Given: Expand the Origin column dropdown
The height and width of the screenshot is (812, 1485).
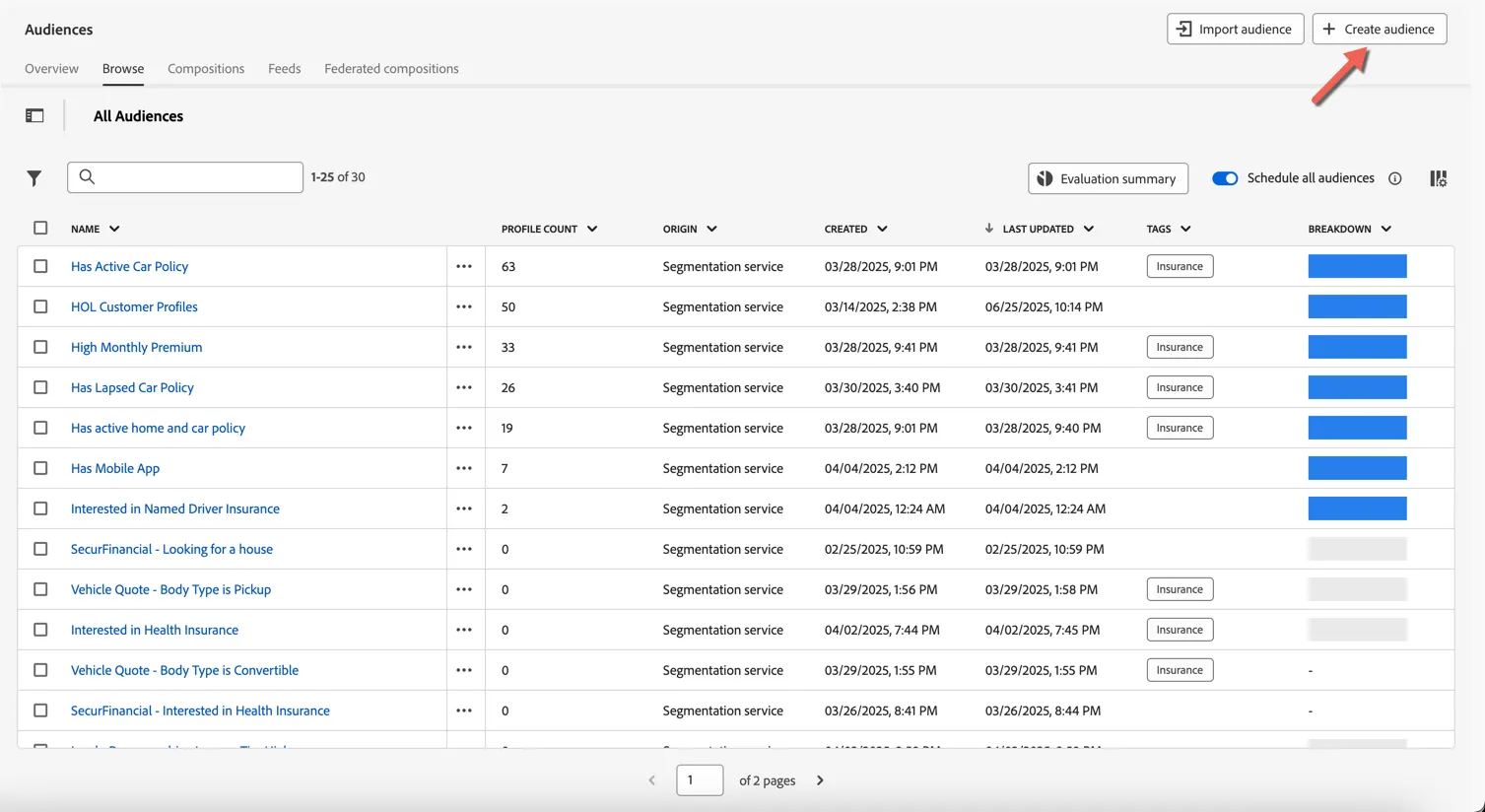Looking at the screenshot, I should click(x=711, y=229).
